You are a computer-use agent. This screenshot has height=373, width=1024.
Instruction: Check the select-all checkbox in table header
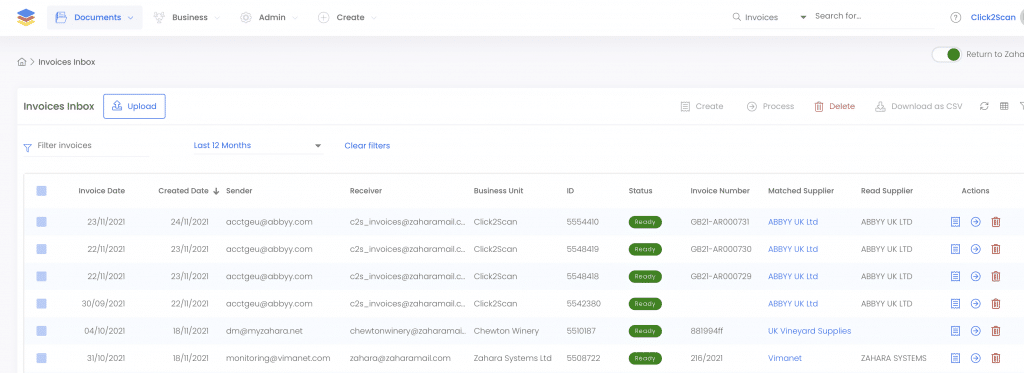coord(41,191)
